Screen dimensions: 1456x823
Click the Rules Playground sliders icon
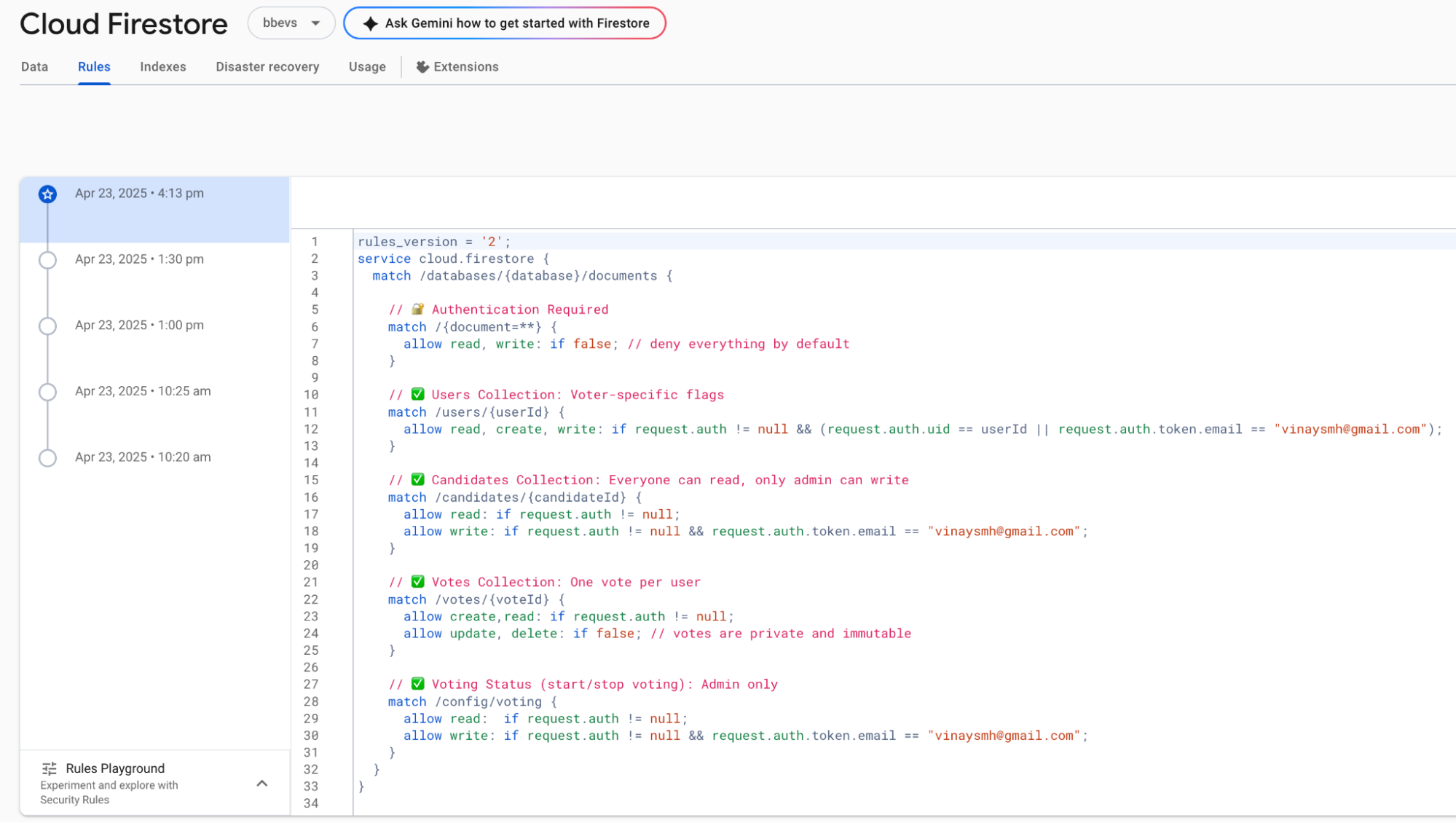click(50, 768)
